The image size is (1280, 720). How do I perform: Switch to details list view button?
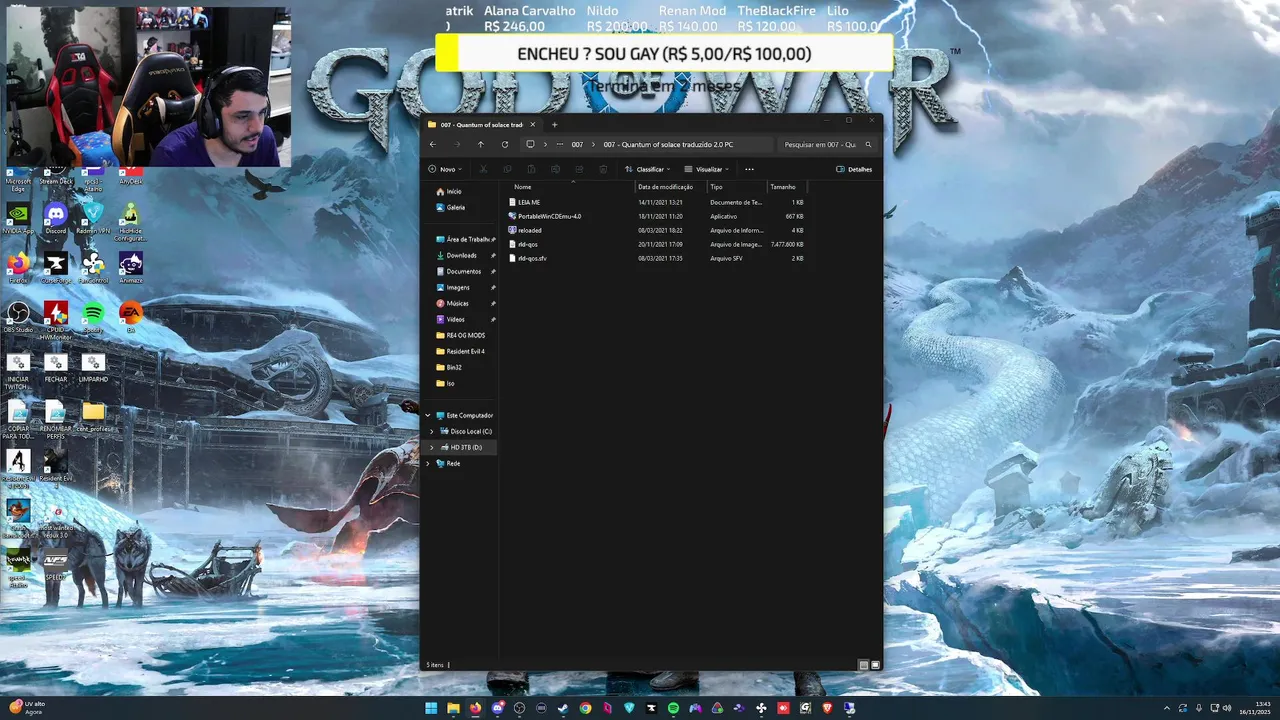pyautogui.click(x=864, y=665)
